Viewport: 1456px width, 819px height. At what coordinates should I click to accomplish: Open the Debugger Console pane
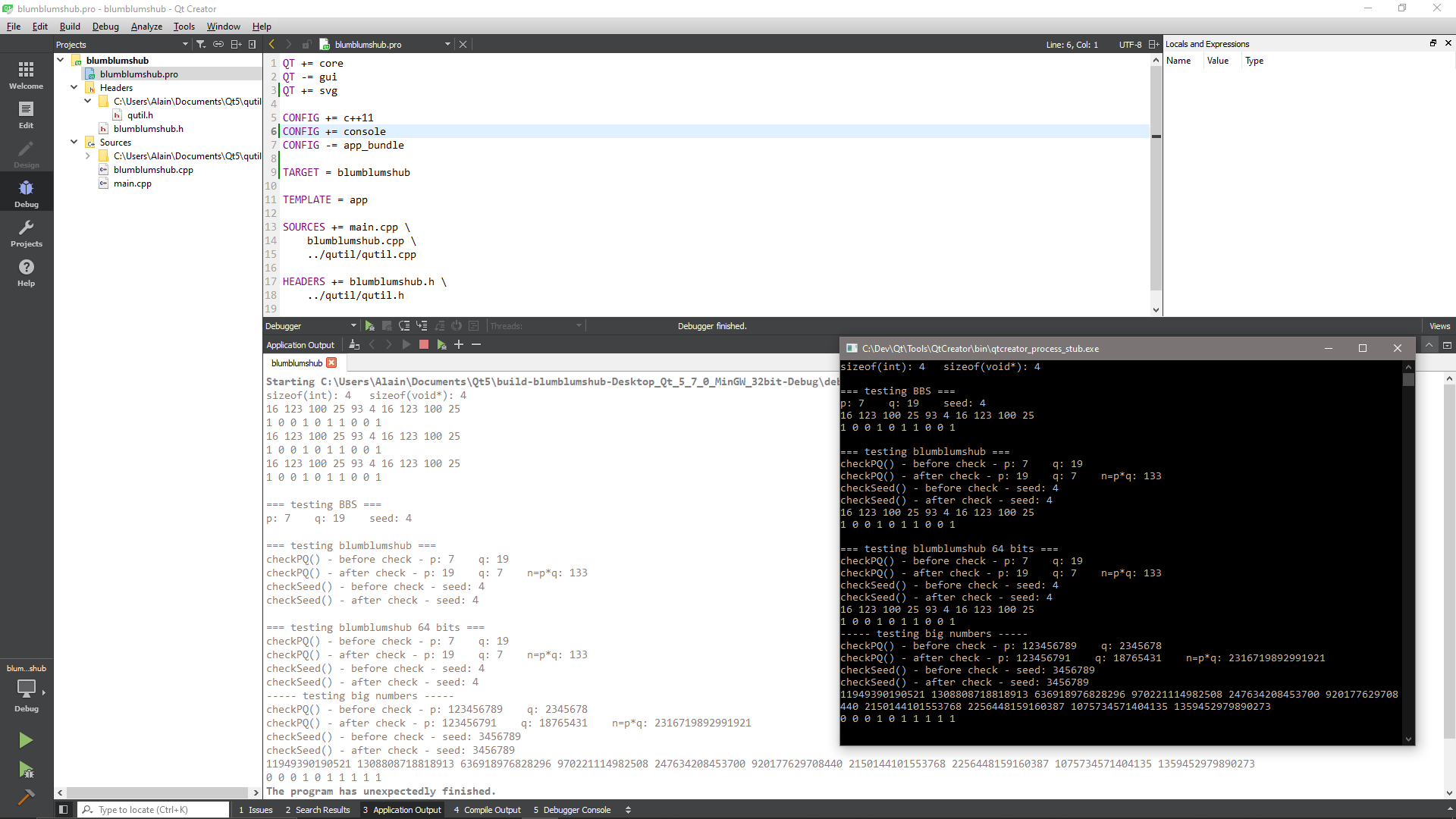click(572, 810)
